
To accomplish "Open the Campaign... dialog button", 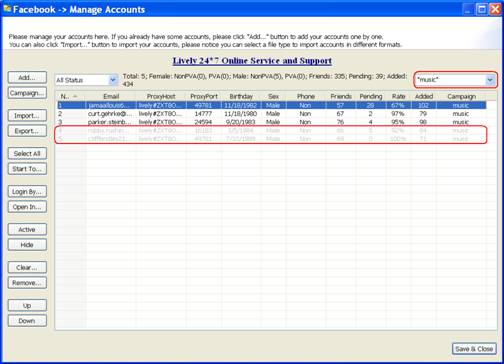I will [27, 93].
